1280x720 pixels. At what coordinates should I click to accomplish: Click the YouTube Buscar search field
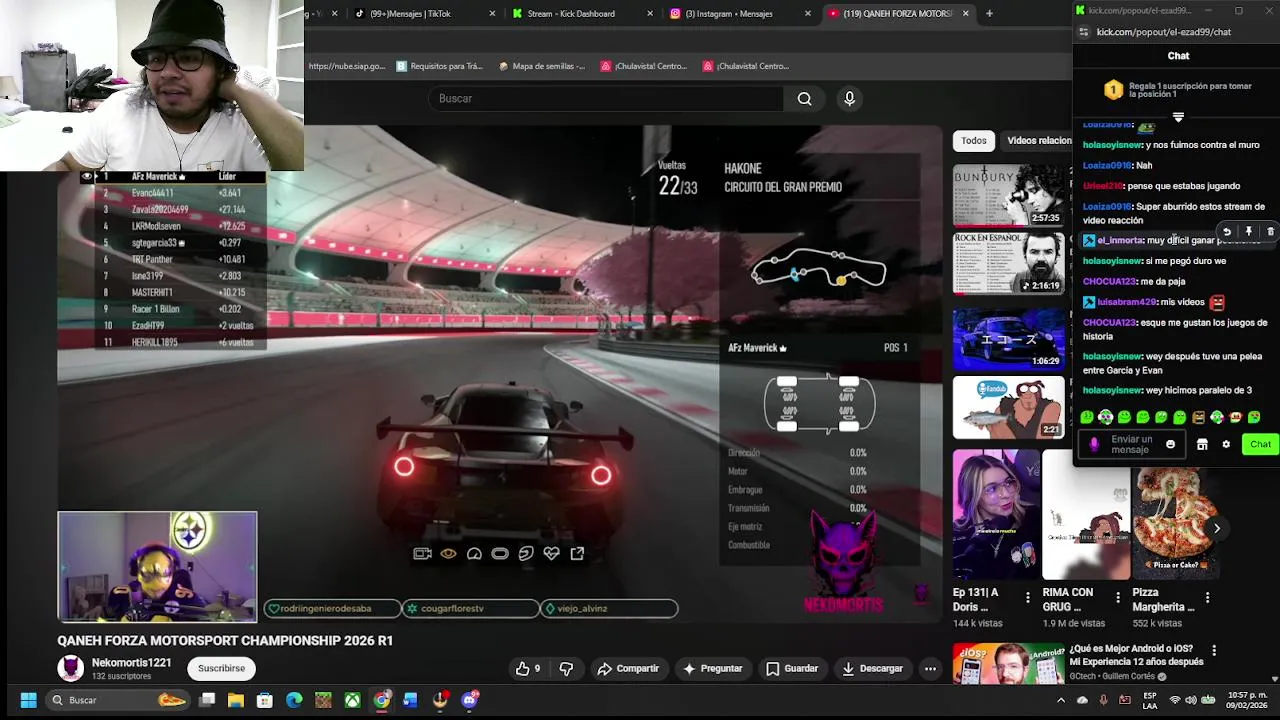pyautogui.click(x=606, y=99)
